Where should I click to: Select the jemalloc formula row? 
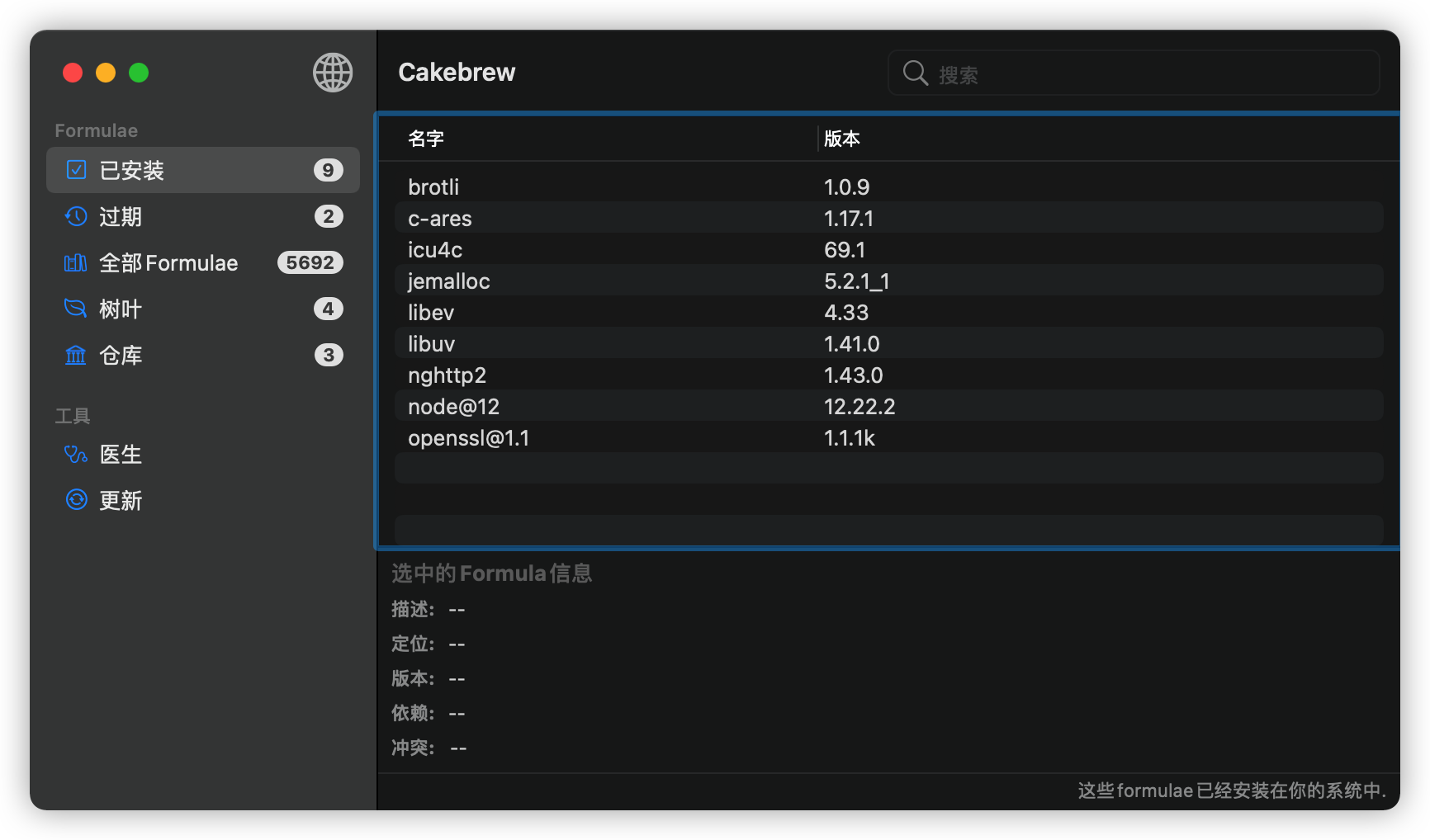(889, 281)
